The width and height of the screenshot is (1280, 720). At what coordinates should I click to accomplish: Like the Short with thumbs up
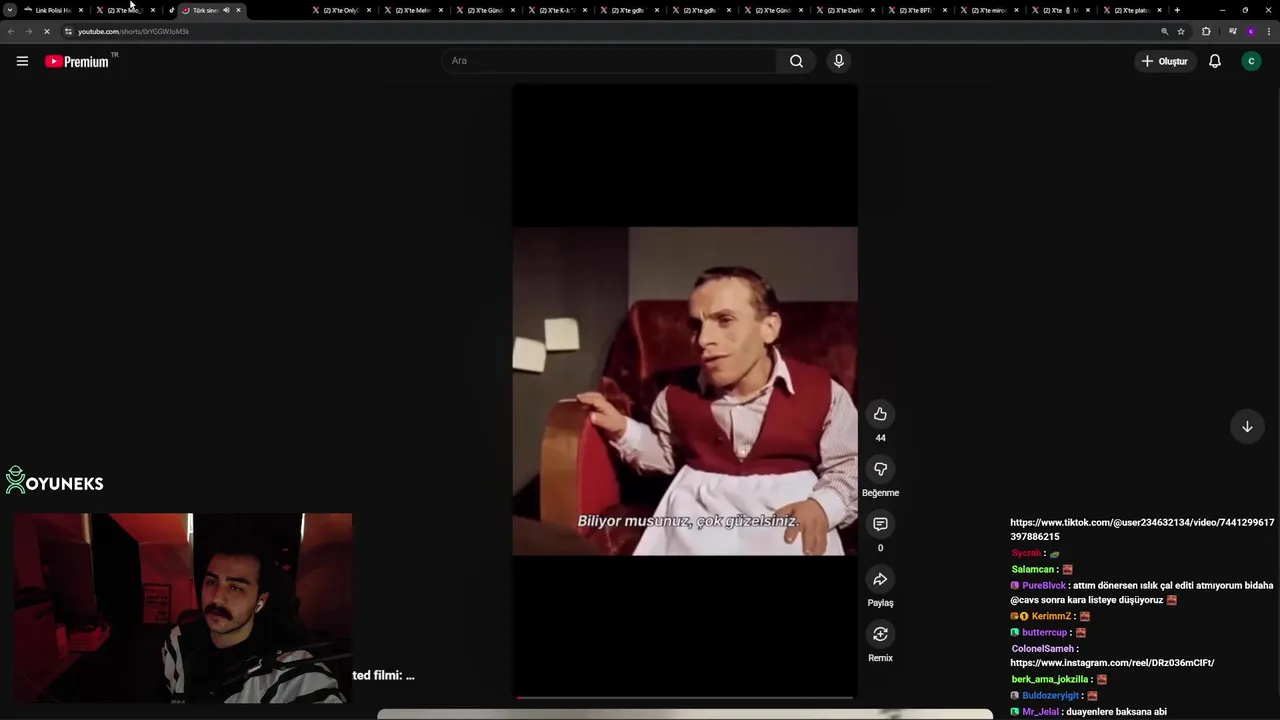[x=880, y=414]
